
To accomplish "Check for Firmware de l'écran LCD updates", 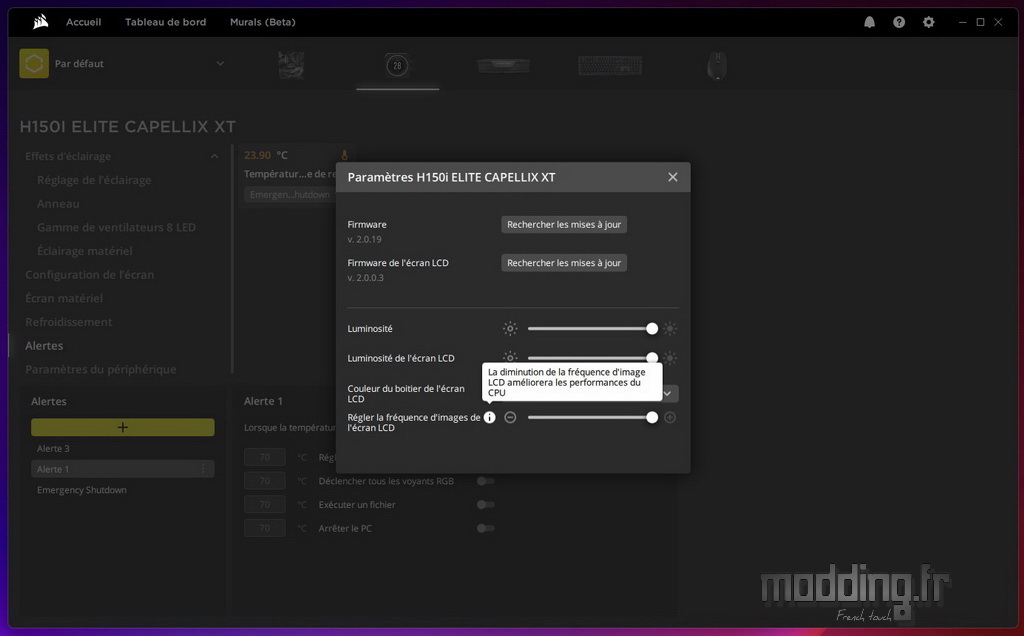I will click(564, 263).
